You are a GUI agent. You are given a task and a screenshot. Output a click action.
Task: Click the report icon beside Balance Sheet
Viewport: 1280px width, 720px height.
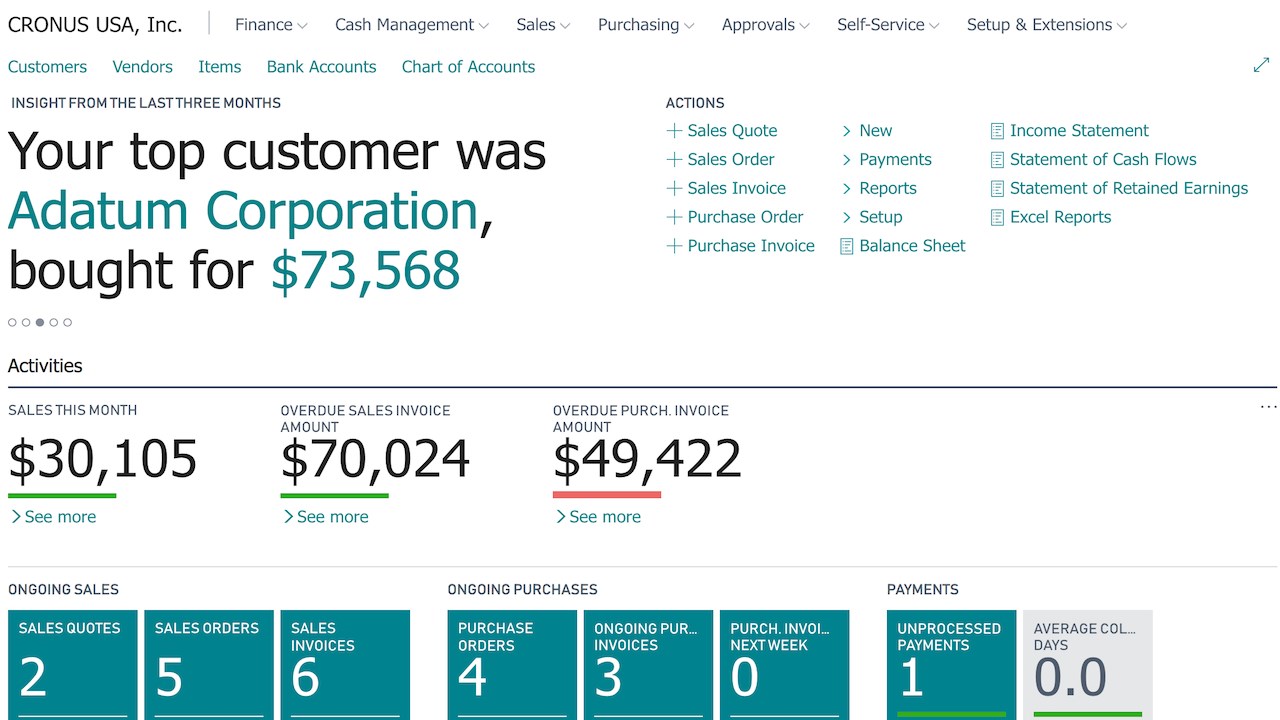pyautogui.click(x=847, y=246)
